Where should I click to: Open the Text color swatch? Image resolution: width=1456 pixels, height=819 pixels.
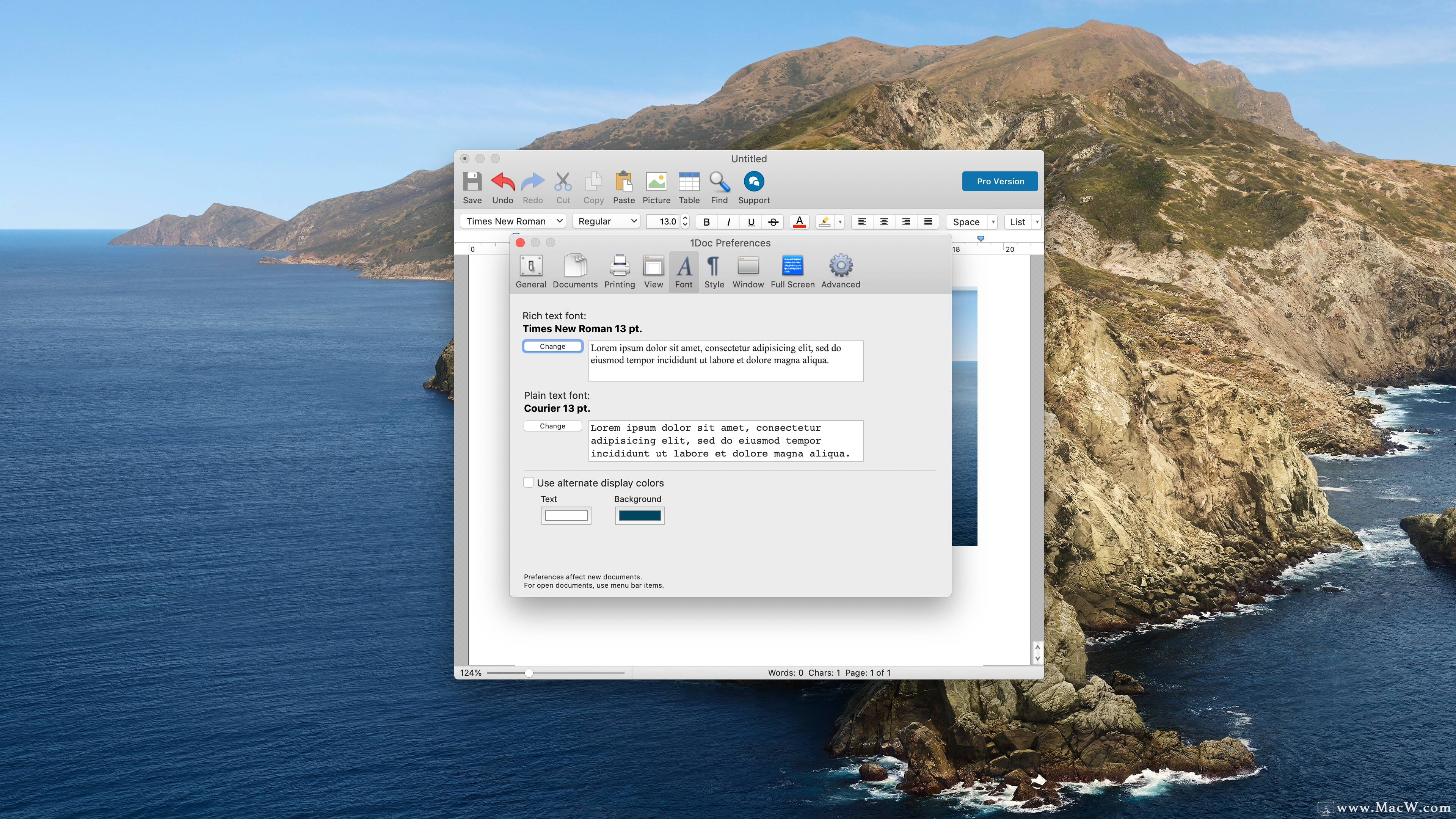click(x=566, y=516)
